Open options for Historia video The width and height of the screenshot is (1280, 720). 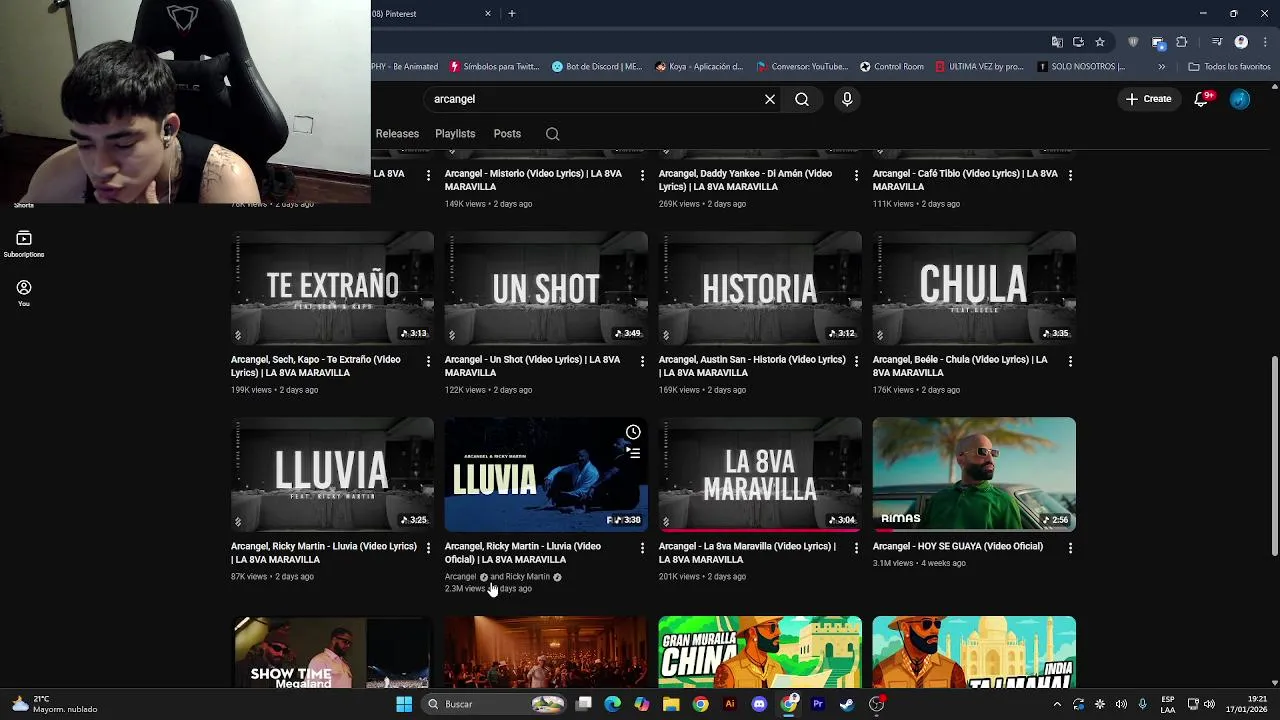tap(856, 361)
